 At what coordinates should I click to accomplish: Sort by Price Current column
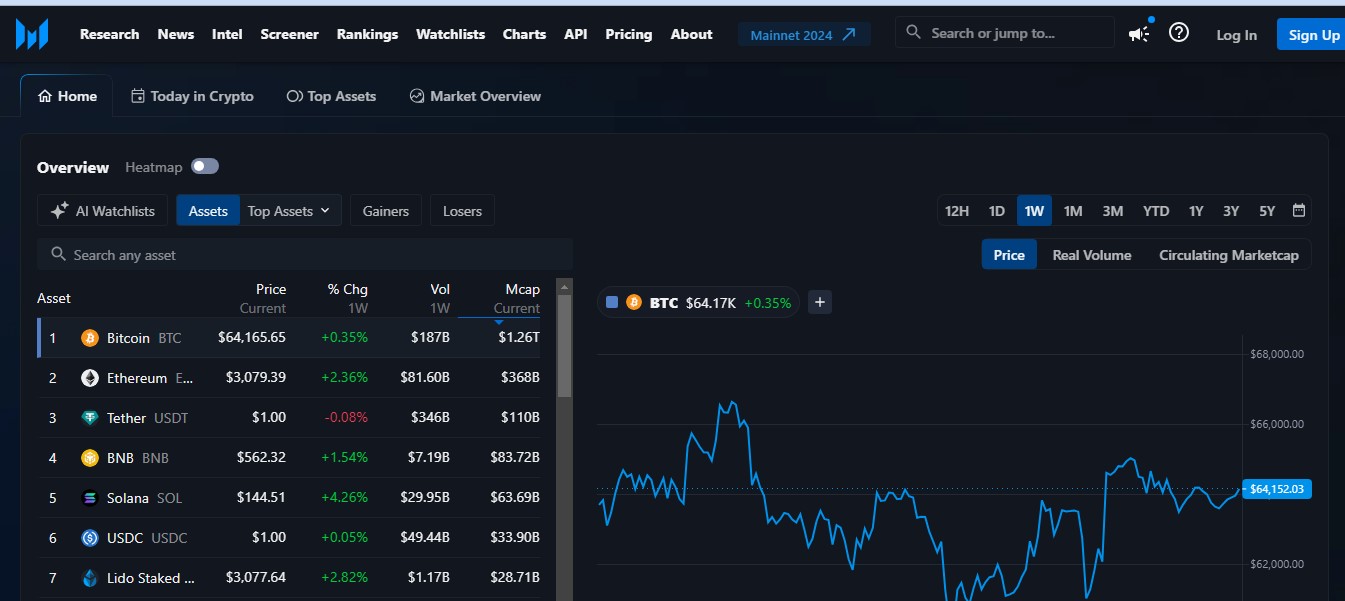click(x=263, y=298)
